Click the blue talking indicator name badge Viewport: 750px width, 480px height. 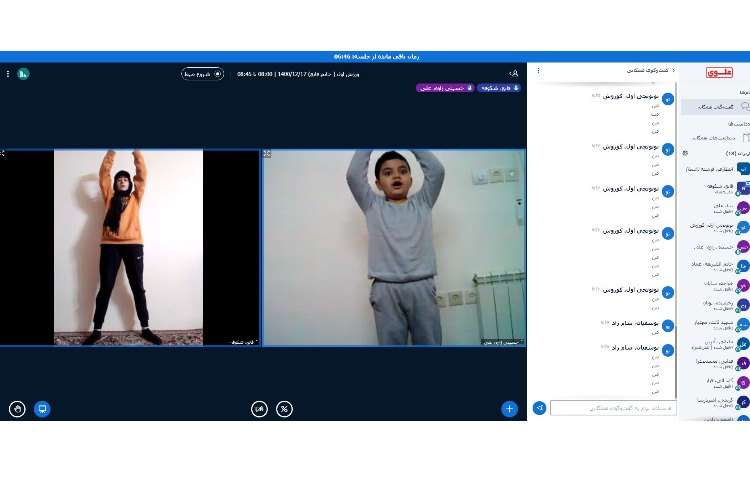coord(496,88)
